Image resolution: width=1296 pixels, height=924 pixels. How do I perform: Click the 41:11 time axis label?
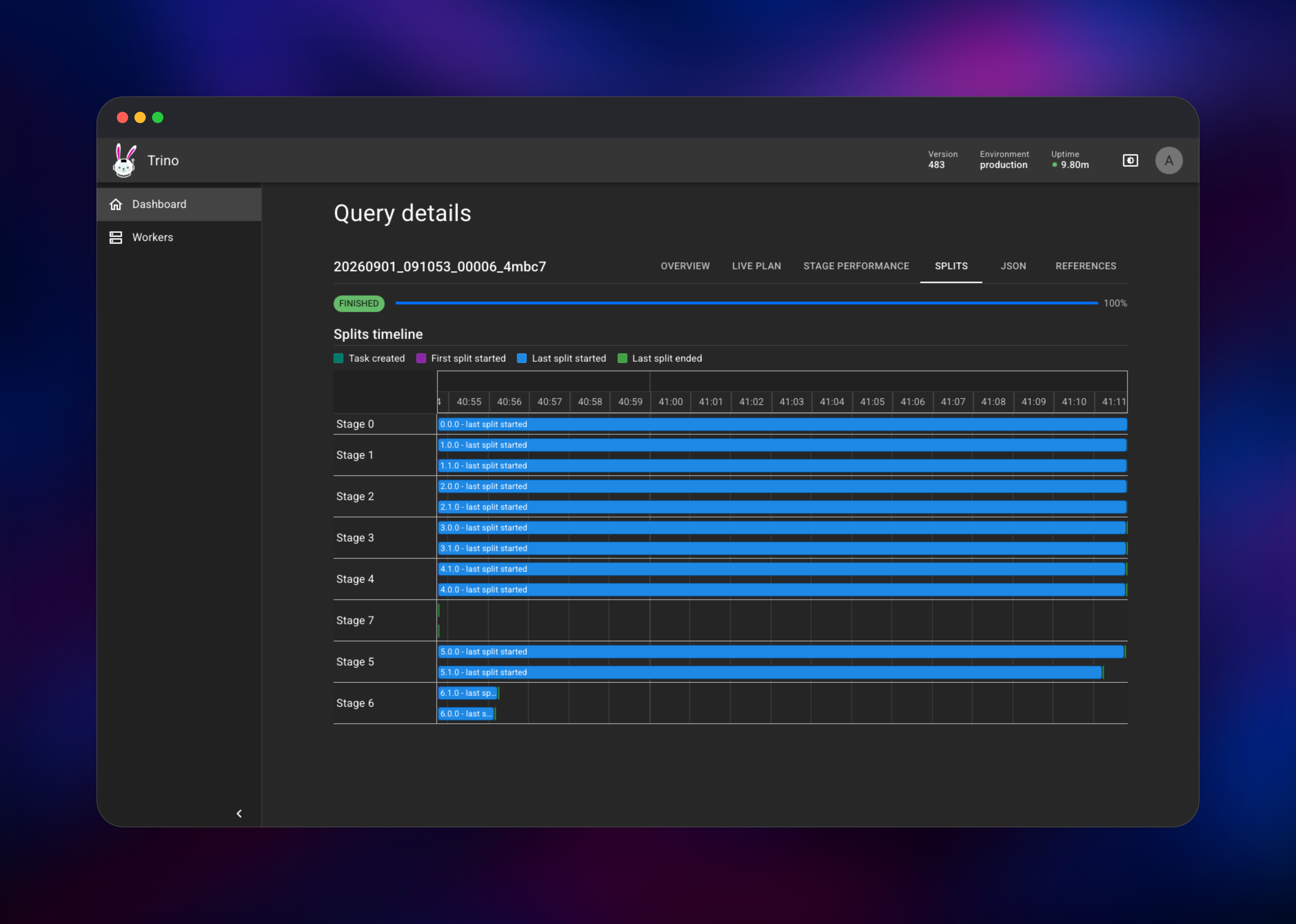click(x=1114, y=402)
